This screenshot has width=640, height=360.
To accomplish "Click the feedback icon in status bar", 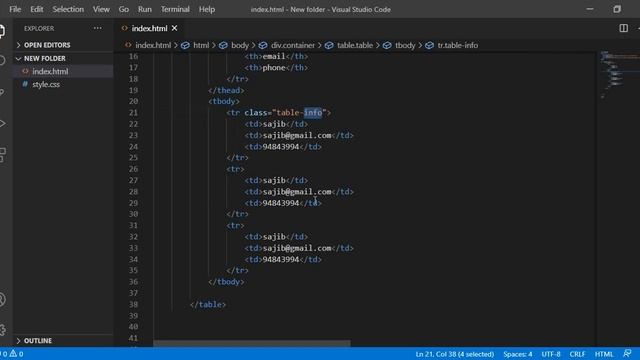I will tap(627, 353).
